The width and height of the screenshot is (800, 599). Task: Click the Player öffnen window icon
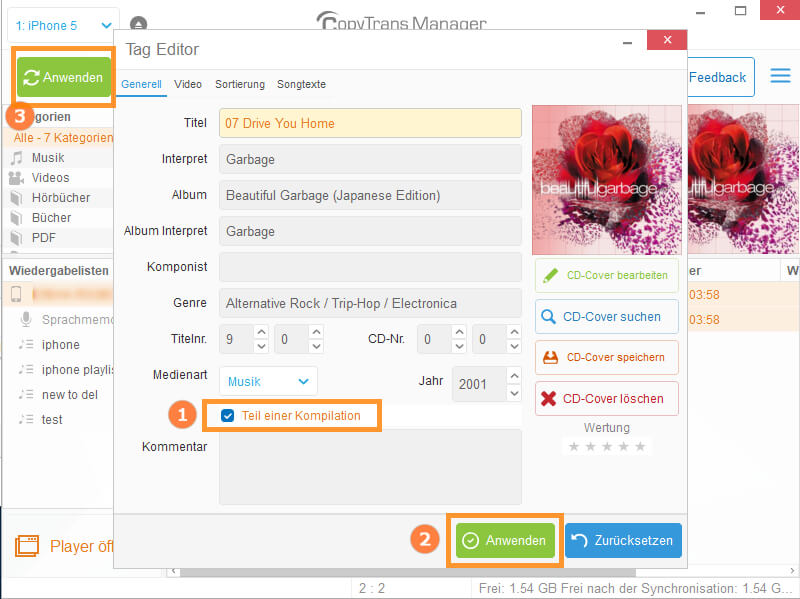[27, 545]
